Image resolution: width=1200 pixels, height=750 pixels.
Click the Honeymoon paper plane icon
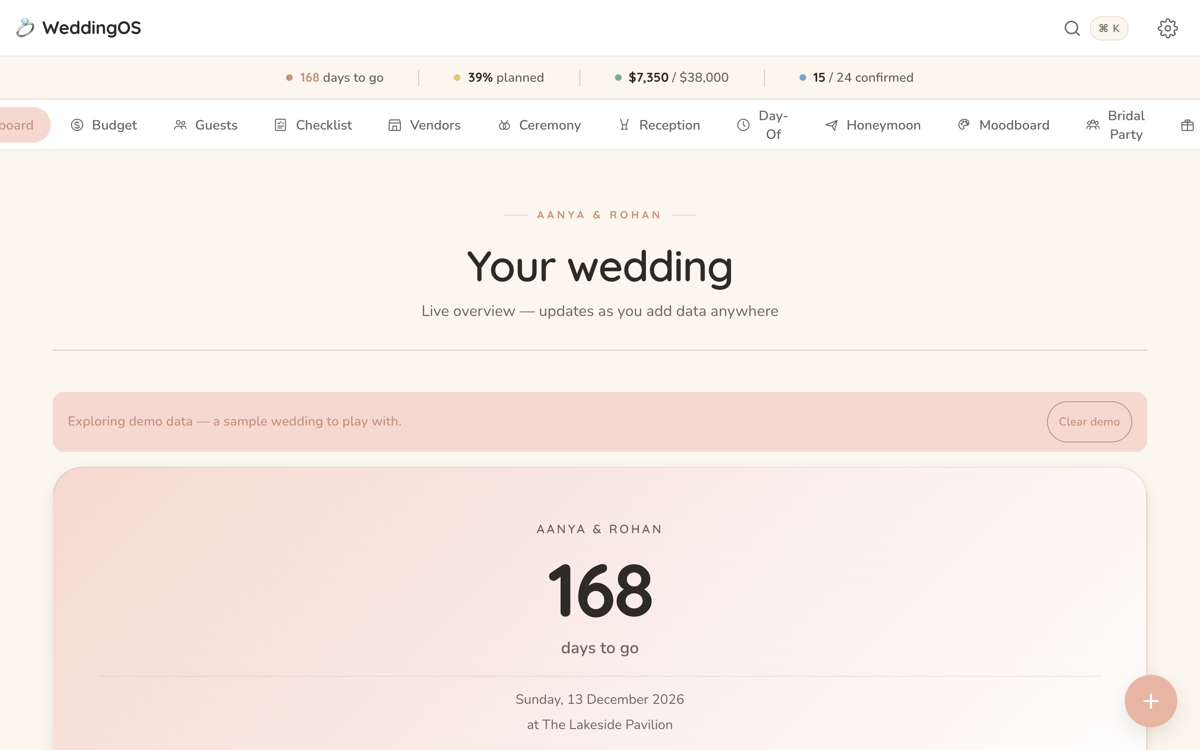(831, 125)
